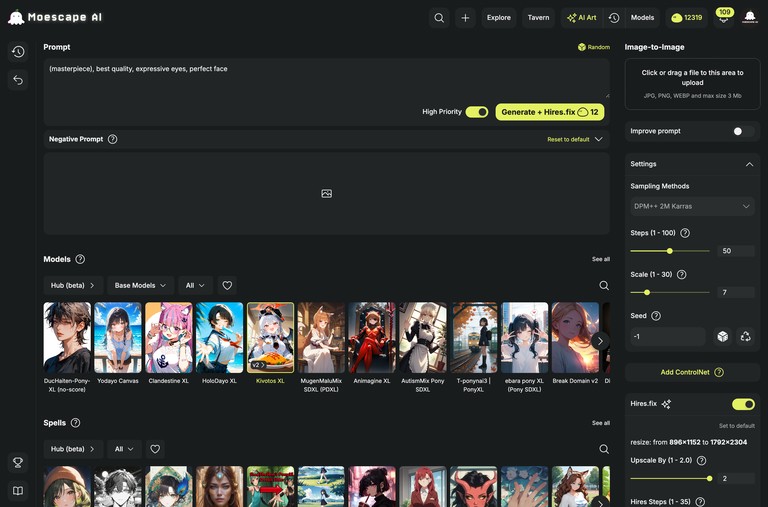Image resolution: width=768 pixels, height=507 pixels.
Task: Click the recycle seed icon
Action: click(x=746, y=337)
